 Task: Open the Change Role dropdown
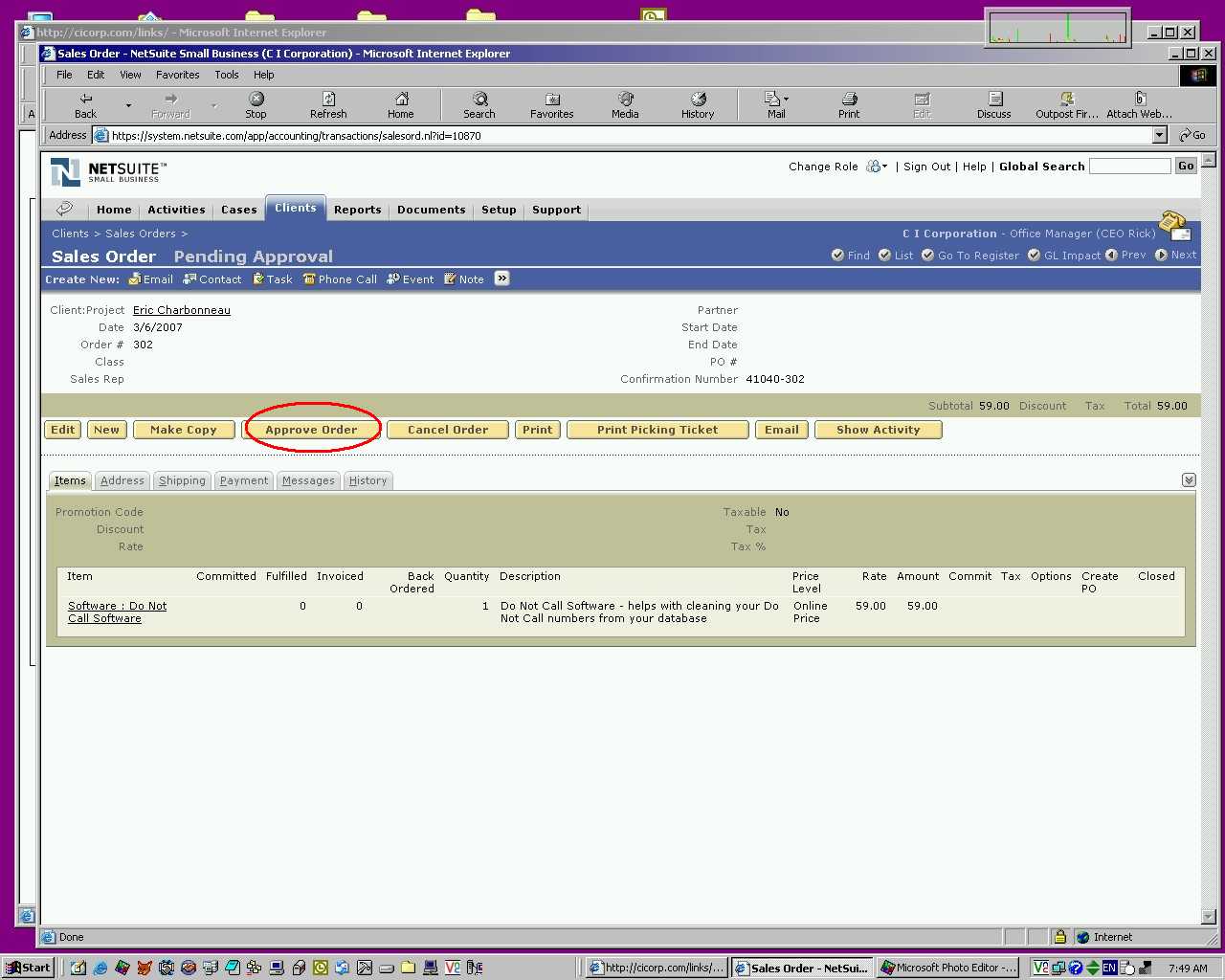[x=877, y=167]
